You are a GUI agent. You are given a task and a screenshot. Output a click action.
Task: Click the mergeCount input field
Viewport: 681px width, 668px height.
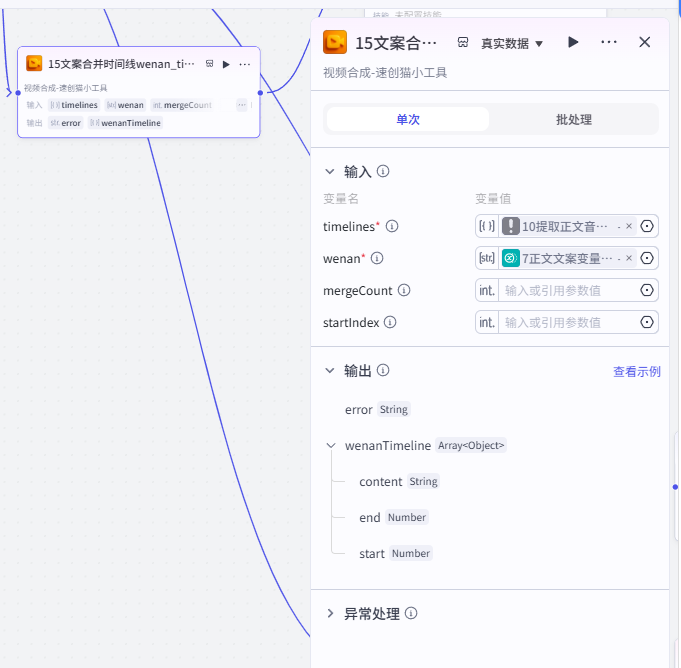[x=568, y=290]
